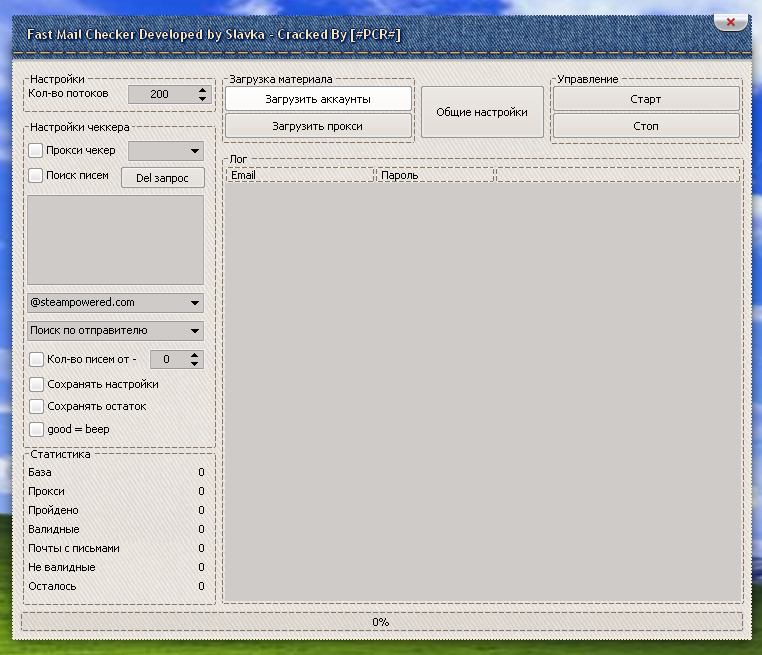Click the Осталось statistic label
The width and height of the screenshot is (762, 655).
click(52, 586)
